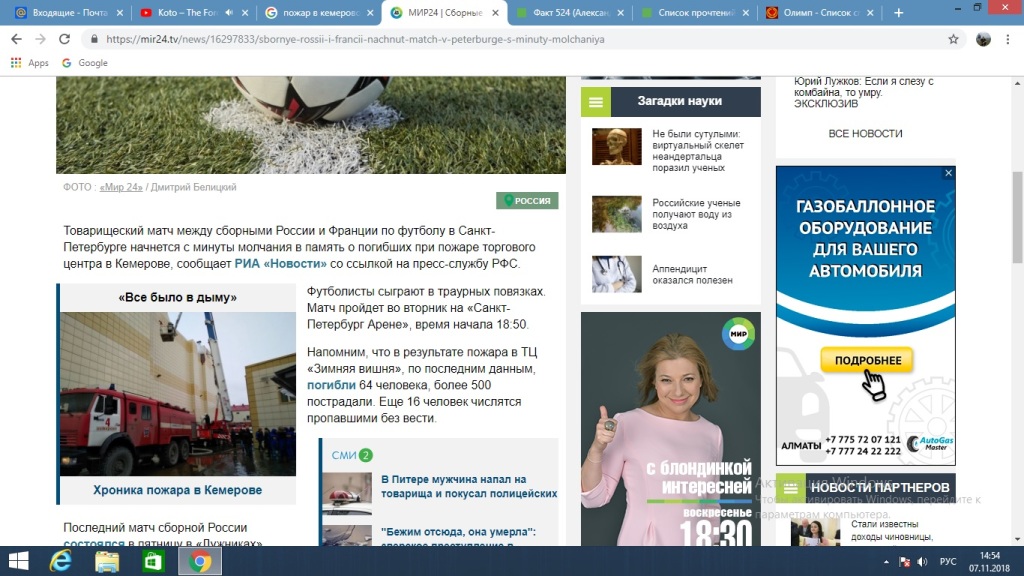Open volume control in tray
The height and width of the screenshot is (576, 1024).
pyautogui.click(x=922, y=562)
